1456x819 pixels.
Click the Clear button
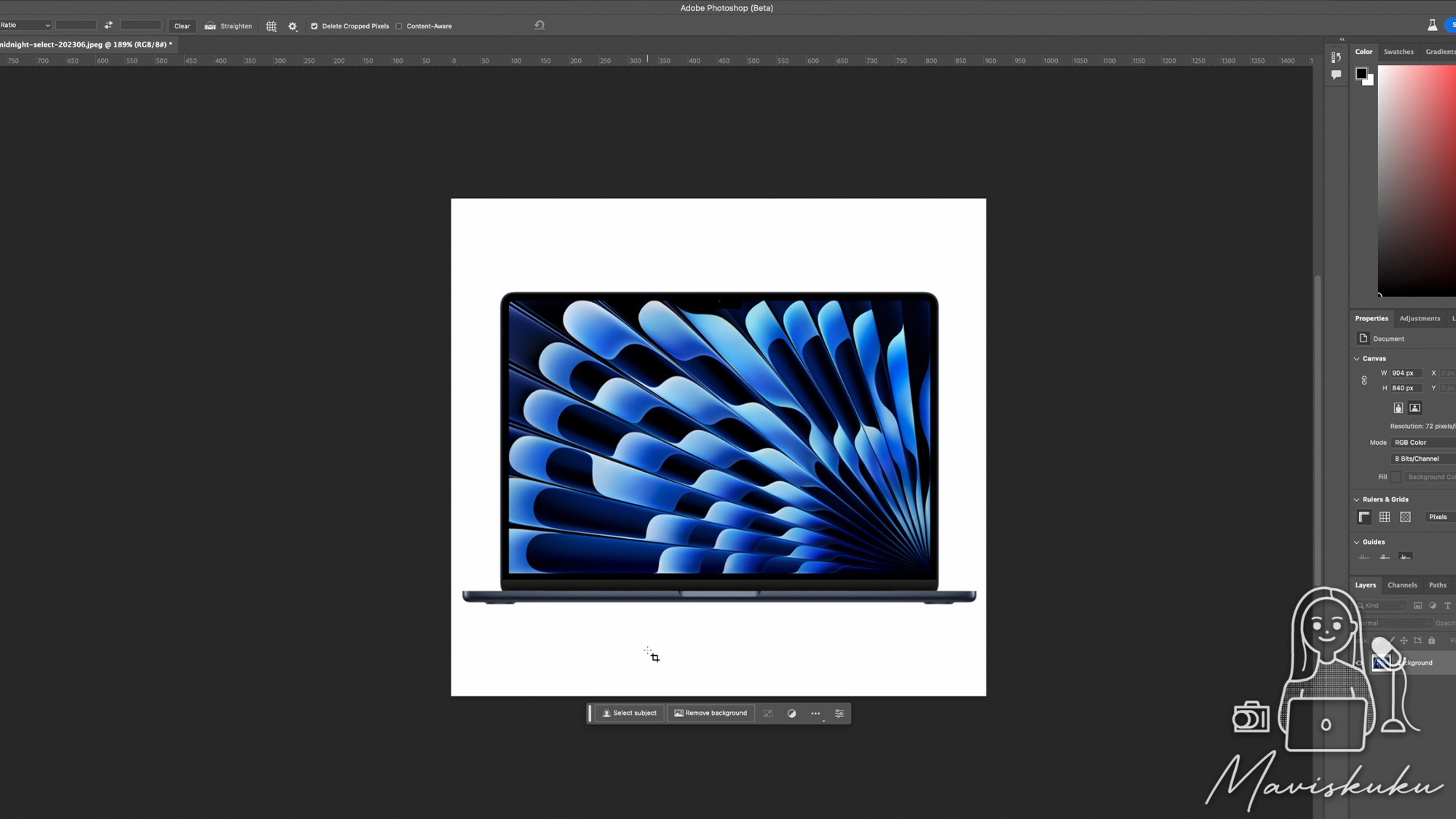[182, 26]
